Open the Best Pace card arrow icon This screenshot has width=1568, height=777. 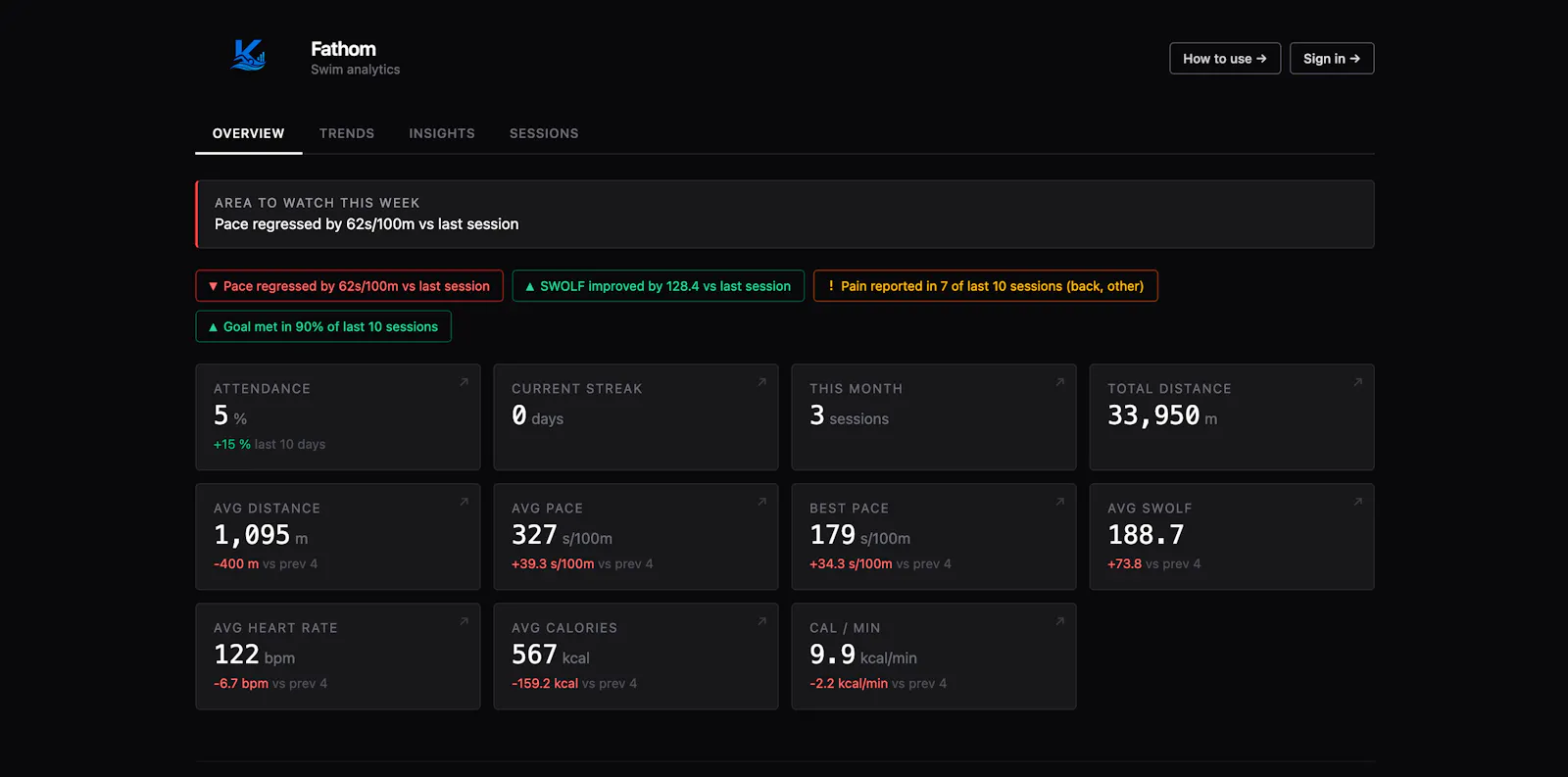(1059, 502)
